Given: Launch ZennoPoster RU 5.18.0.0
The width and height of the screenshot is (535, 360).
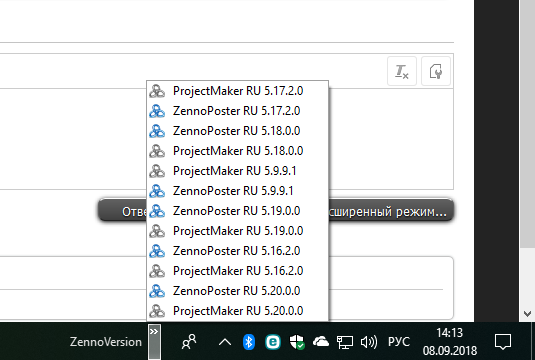Looking at the screenshot, I should tap(237, 131).
